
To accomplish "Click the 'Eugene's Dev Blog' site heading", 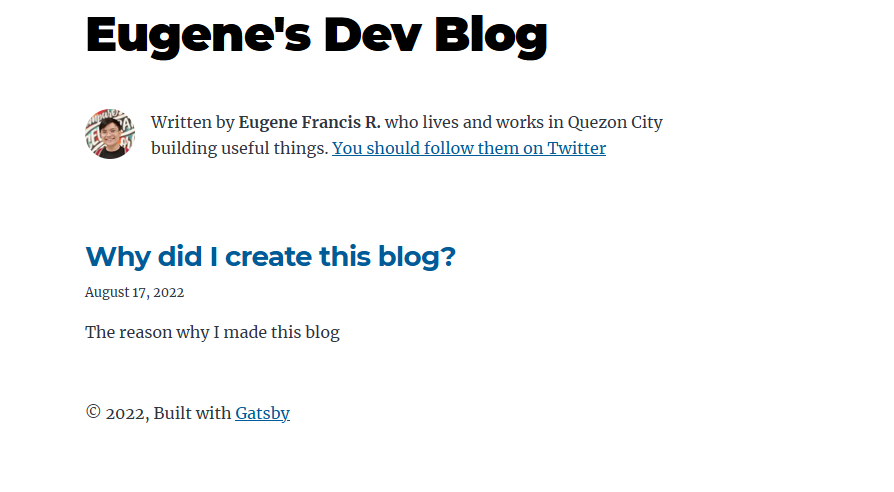I will click(316, 36).
